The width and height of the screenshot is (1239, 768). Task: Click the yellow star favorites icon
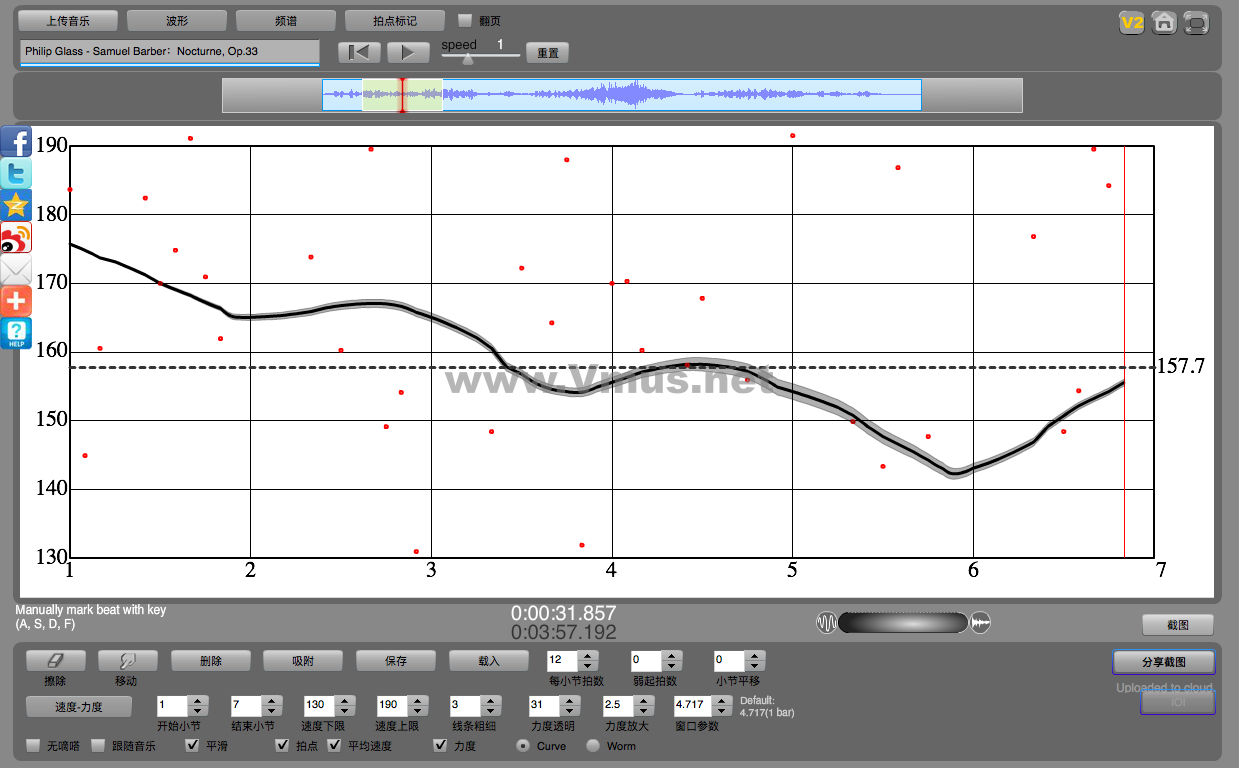tap(16, 205)
